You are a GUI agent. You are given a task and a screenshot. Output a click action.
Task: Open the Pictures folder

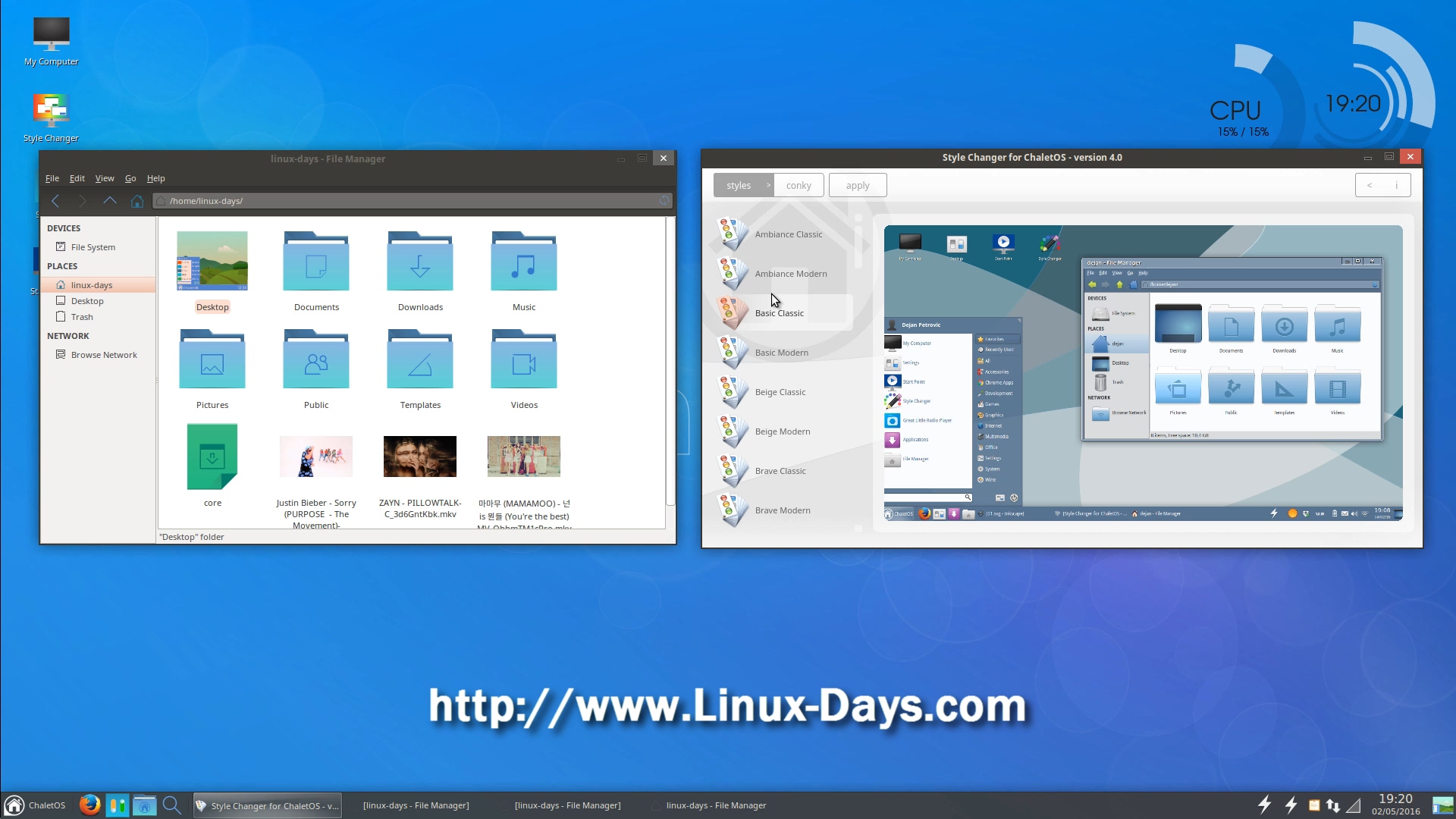point(212,369)
